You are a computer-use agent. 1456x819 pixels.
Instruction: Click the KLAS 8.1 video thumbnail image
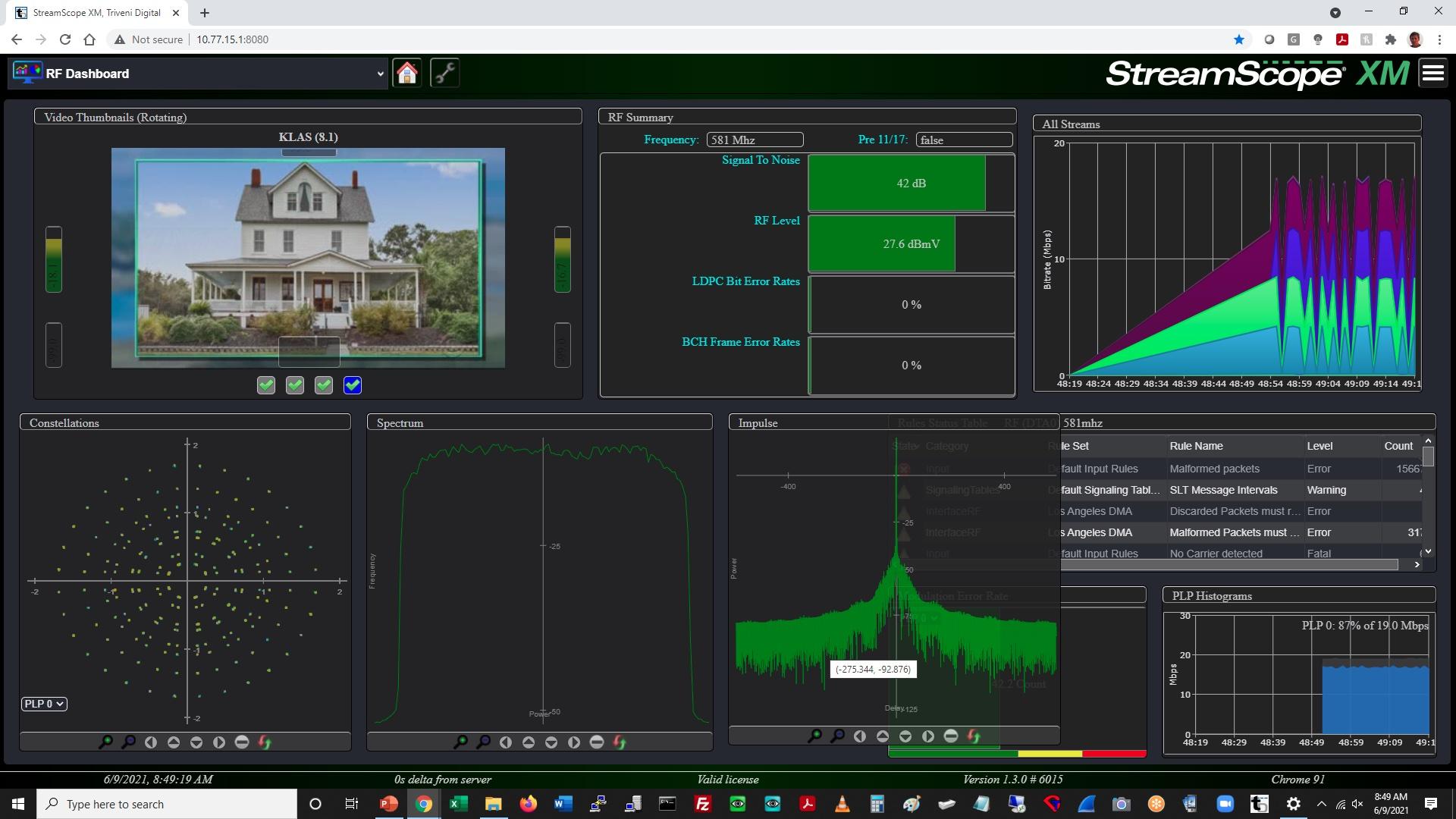[308, 258]
